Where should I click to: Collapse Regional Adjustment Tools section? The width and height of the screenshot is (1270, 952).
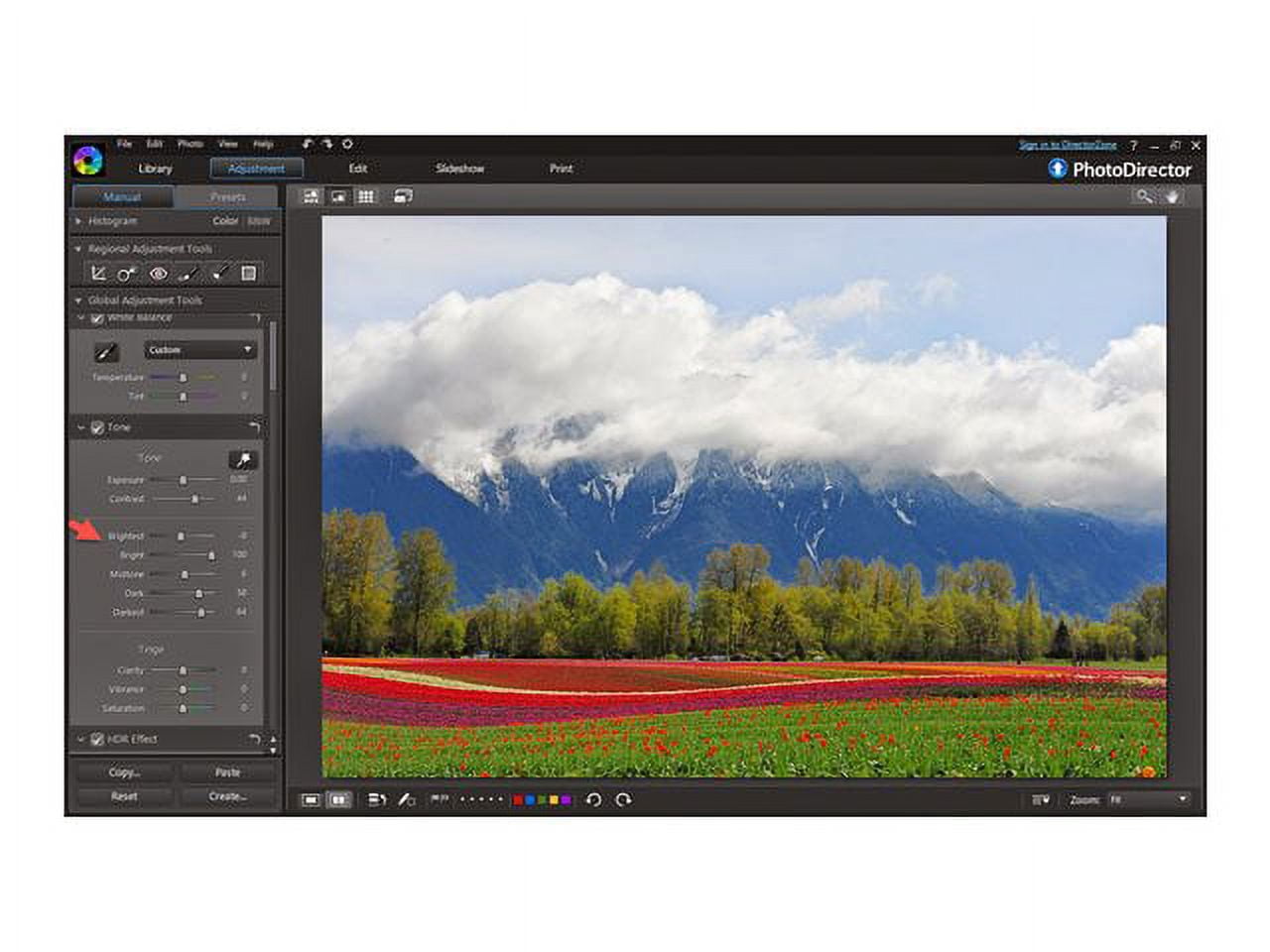78,249
